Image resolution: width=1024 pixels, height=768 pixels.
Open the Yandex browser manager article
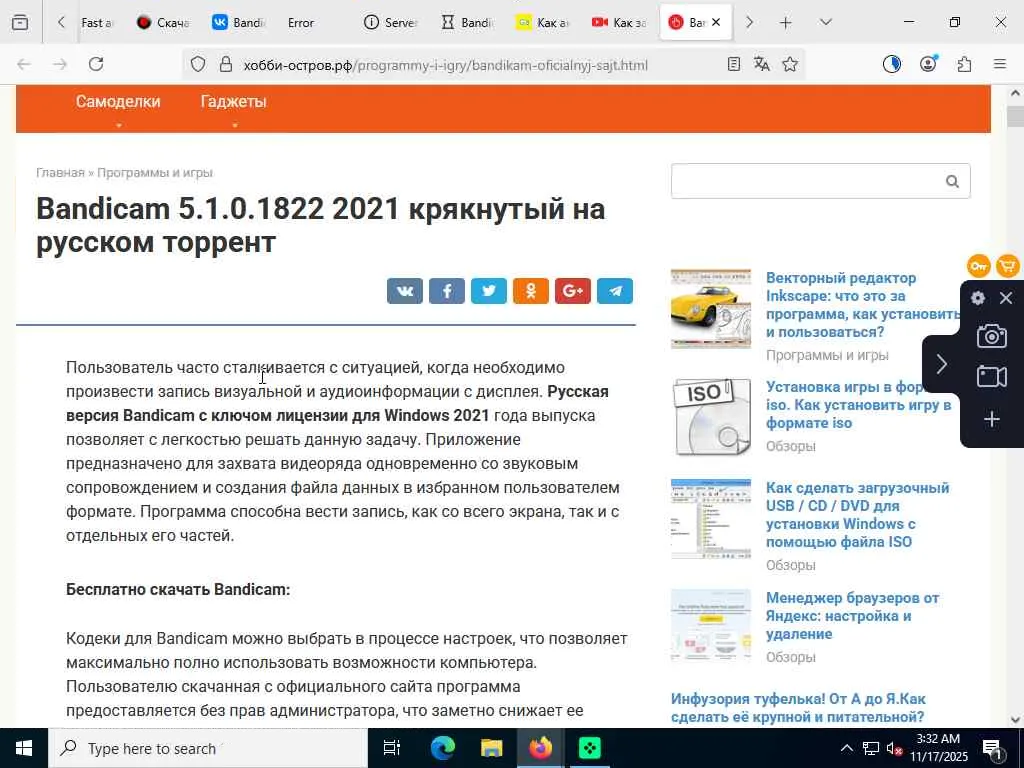852,616
